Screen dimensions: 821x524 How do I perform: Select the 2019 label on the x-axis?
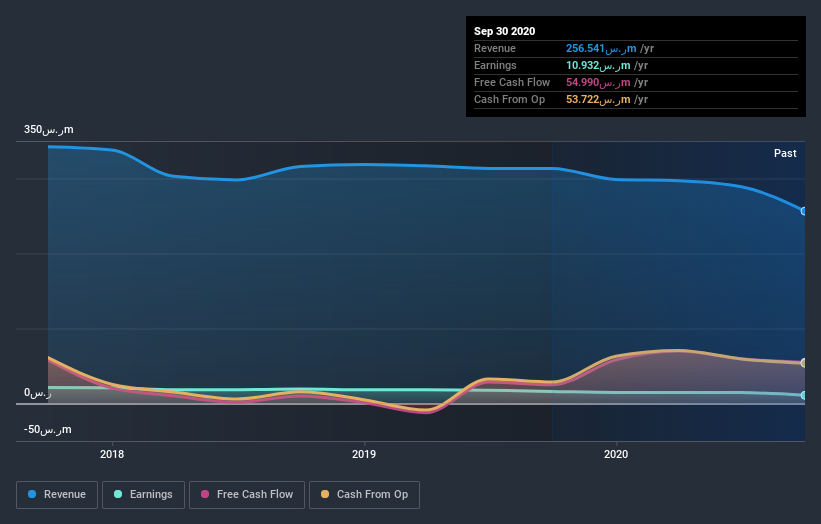click(364, 454)
